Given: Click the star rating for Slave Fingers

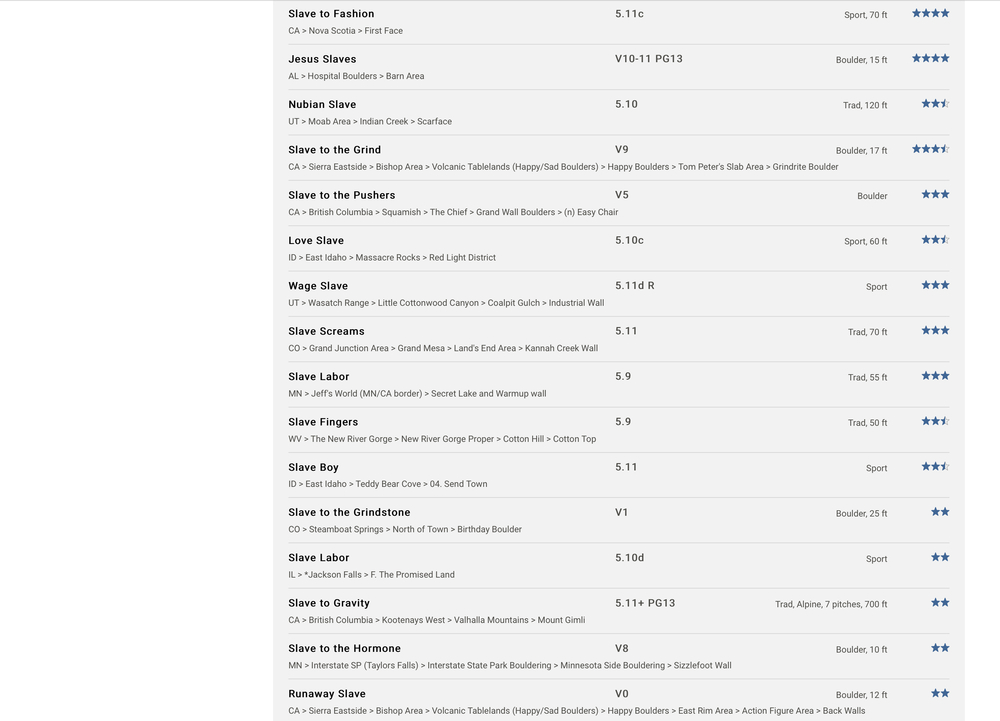Looking at the screenshot, I should pos(935,421).
